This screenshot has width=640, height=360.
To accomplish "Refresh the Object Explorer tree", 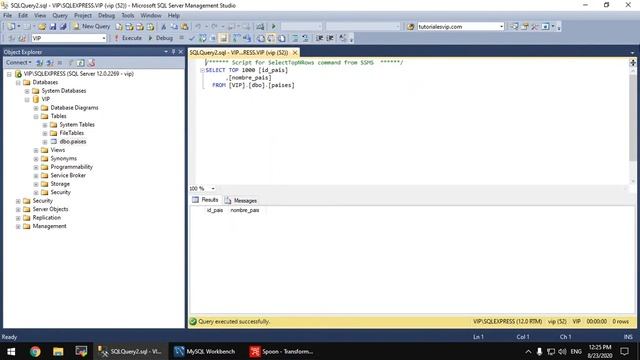I will point(81,63).
